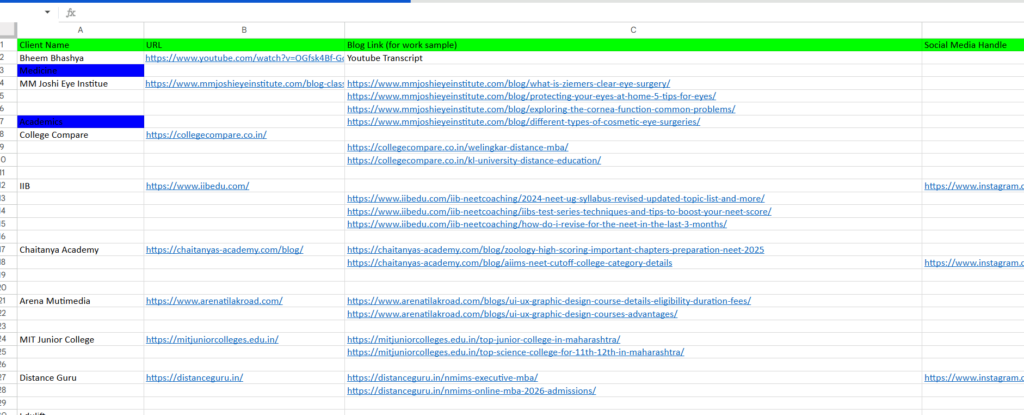The width and height of the screenshot is (1024, 415).
Task: Open the iibs-test-series-techniques link
Action: (x=559, y=211)
